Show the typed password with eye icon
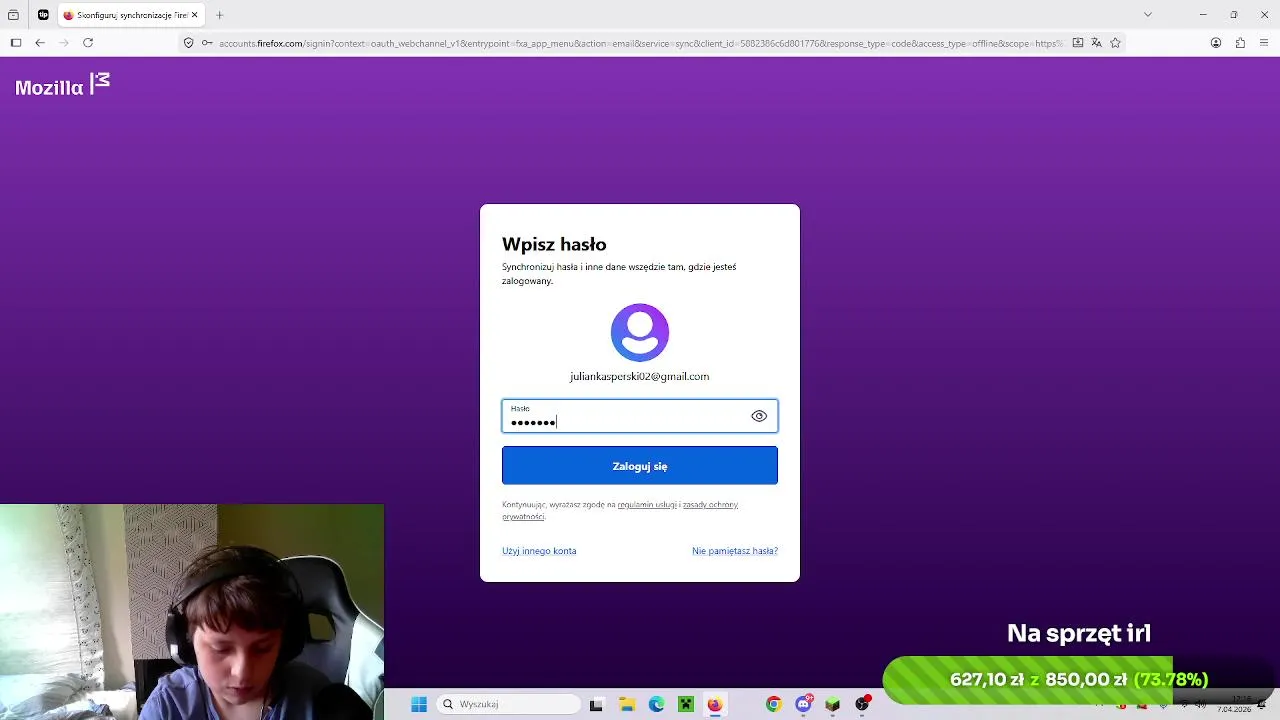Screen dimensions: 1280x720 [x=759, y=416]
